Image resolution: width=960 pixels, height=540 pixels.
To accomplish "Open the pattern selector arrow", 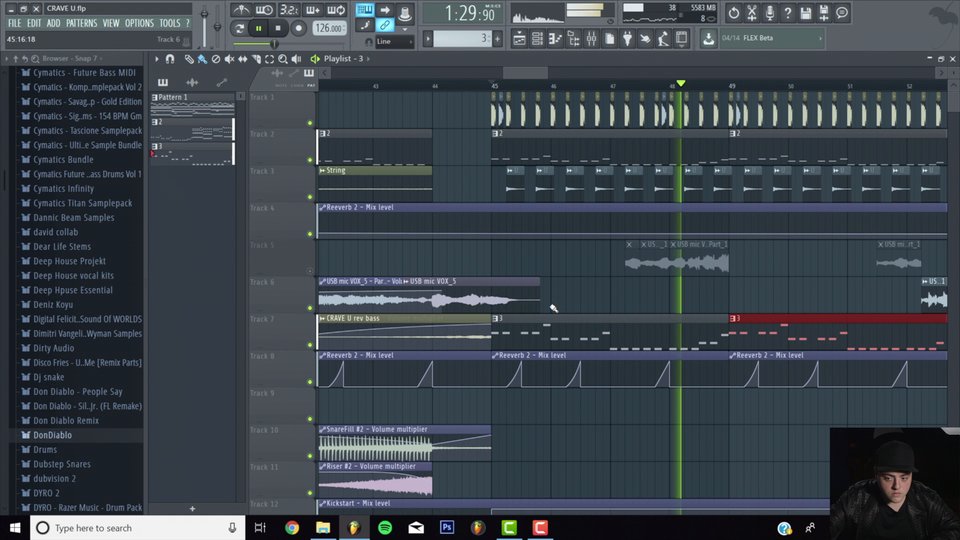I will pos(428,39).
